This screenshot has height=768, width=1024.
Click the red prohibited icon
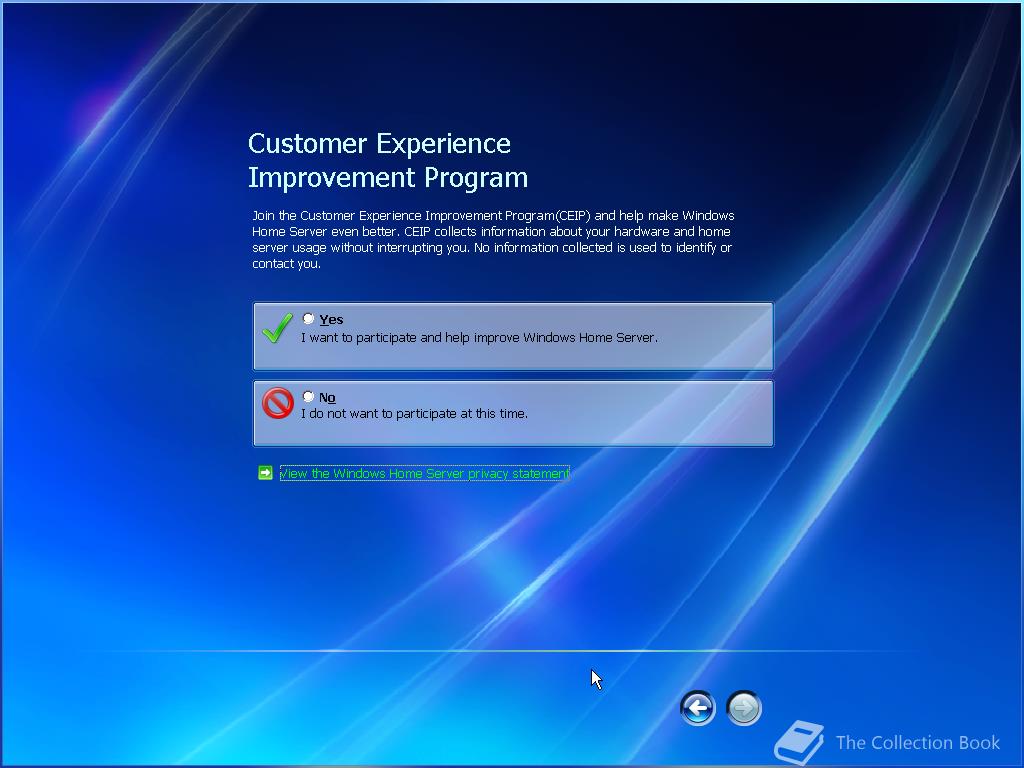(x=278, y=403)
